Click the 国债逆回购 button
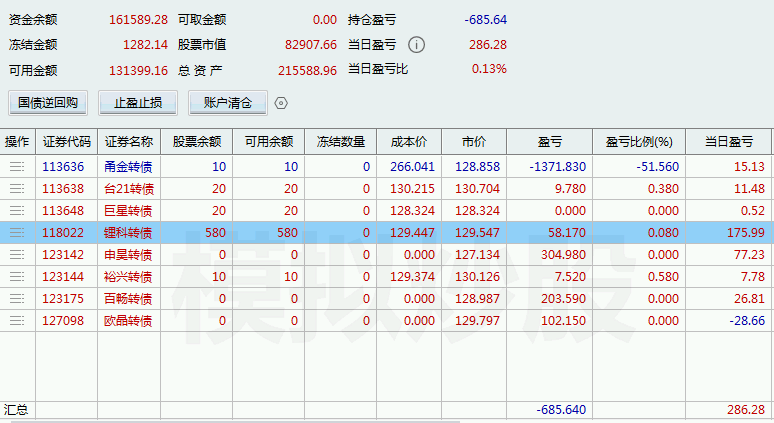 click(x=48, y=102)
